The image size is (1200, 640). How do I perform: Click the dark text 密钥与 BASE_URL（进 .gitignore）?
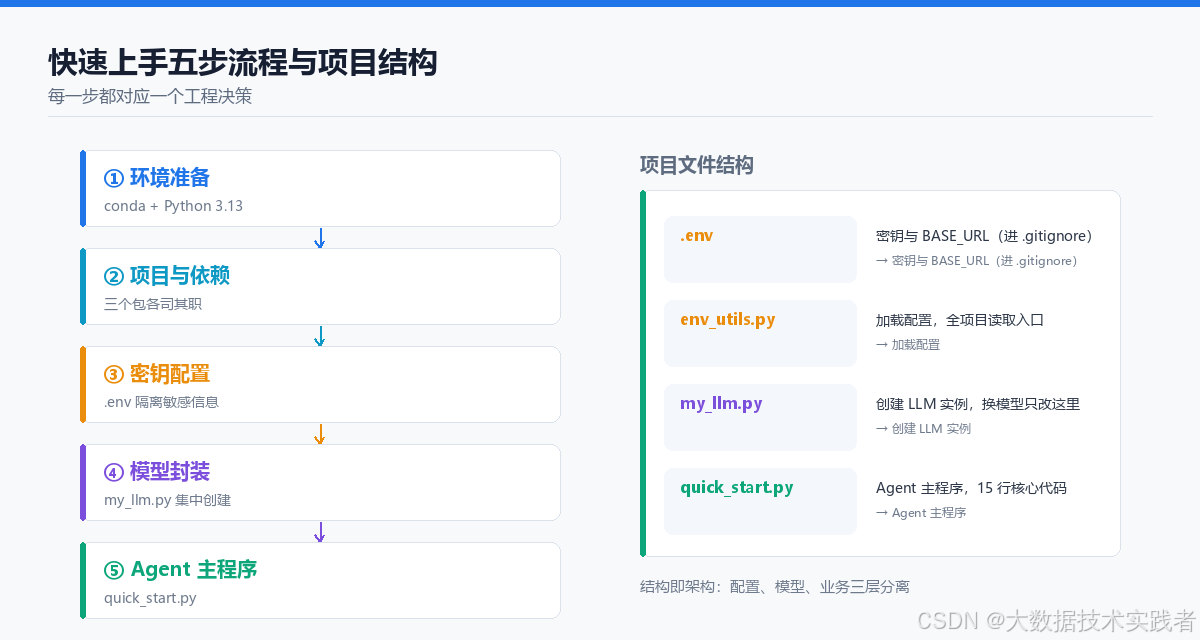984,236
